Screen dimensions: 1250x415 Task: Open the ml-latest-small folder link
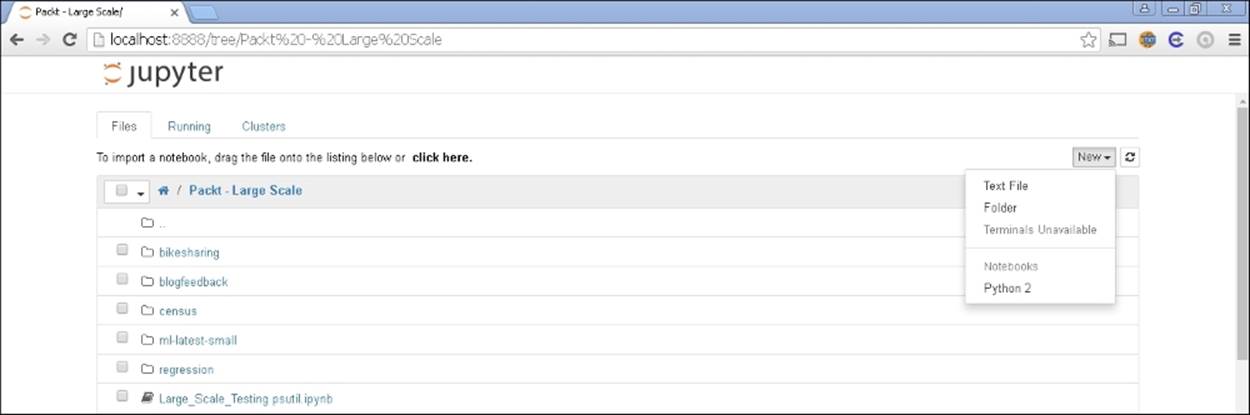(x=198, y=340)
